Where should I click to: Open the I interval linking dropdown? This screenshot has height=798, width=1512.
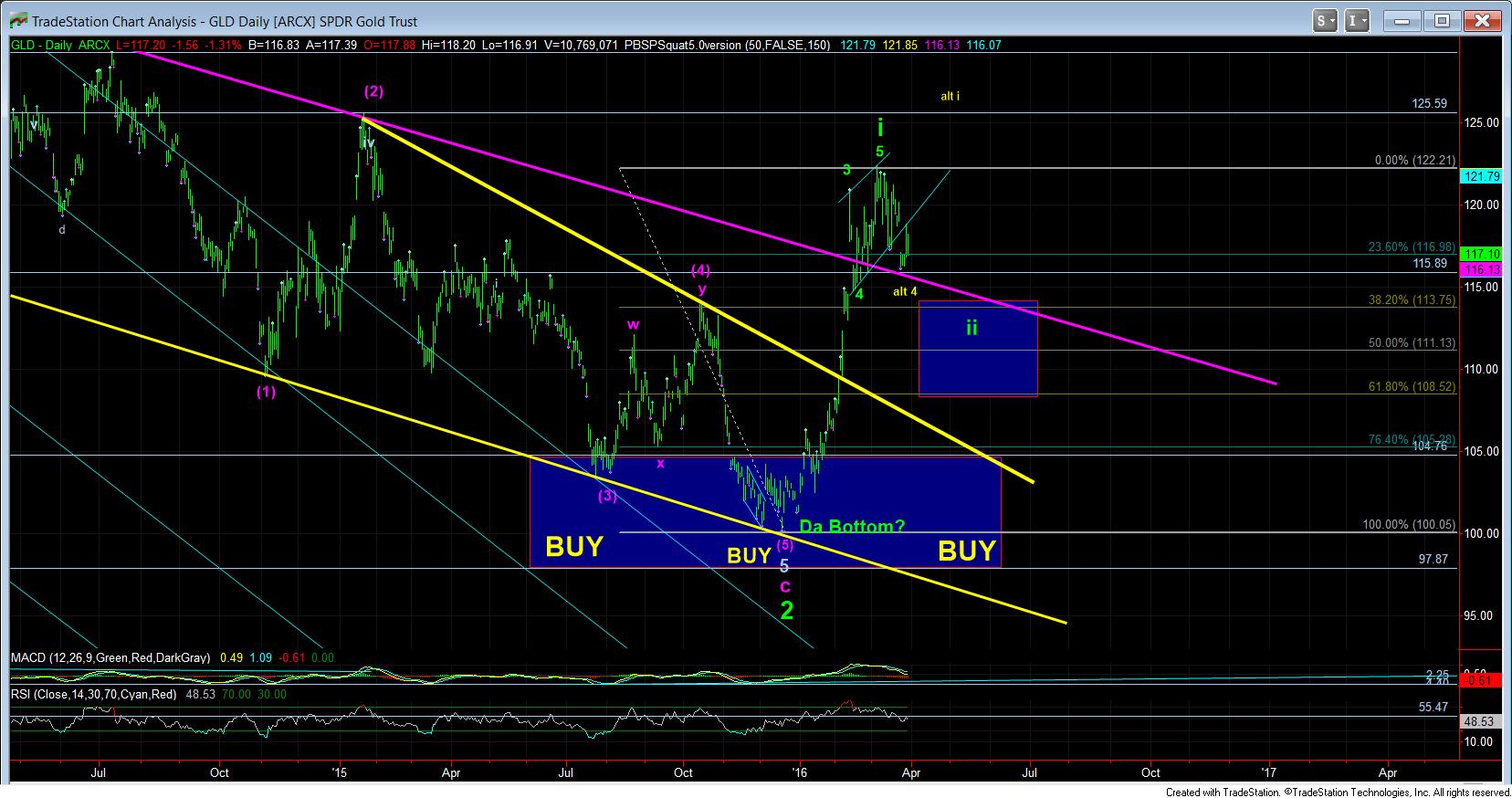tap(1358, 20)
